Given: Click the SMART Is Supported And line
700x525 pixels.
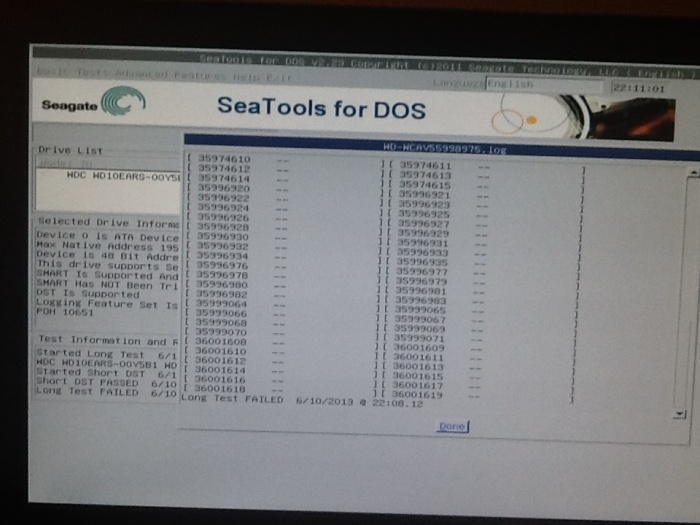Looking at the screenshot, I should 108,275.
